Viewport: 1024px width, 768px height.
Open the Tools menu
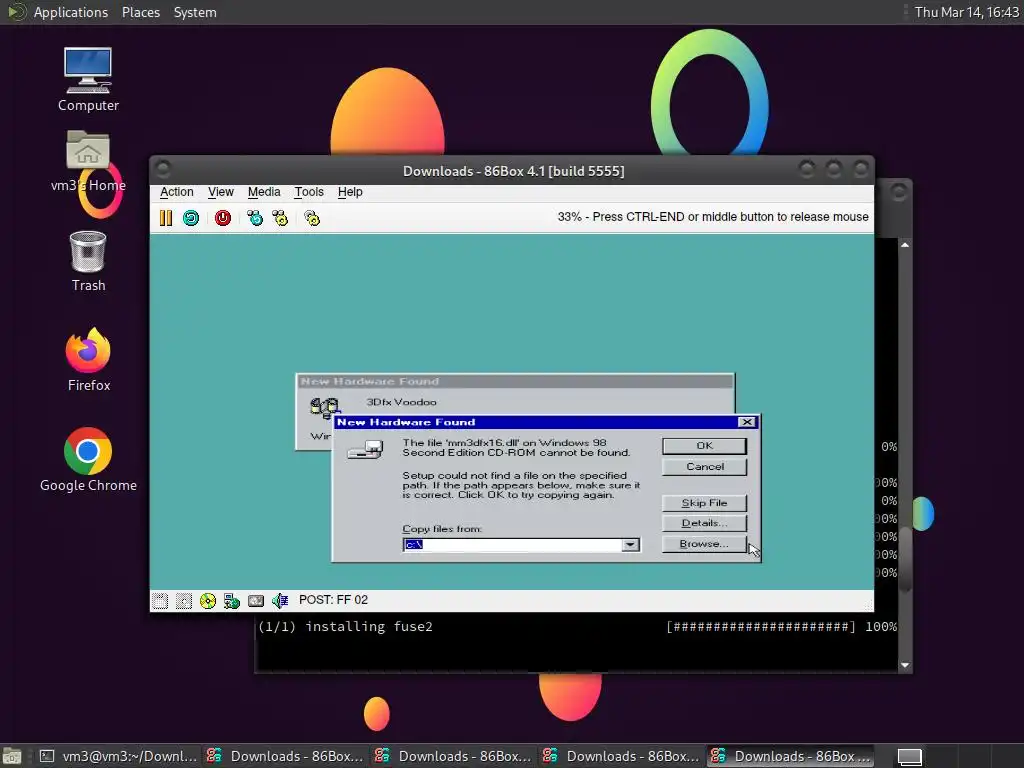(x=309, y=192)
